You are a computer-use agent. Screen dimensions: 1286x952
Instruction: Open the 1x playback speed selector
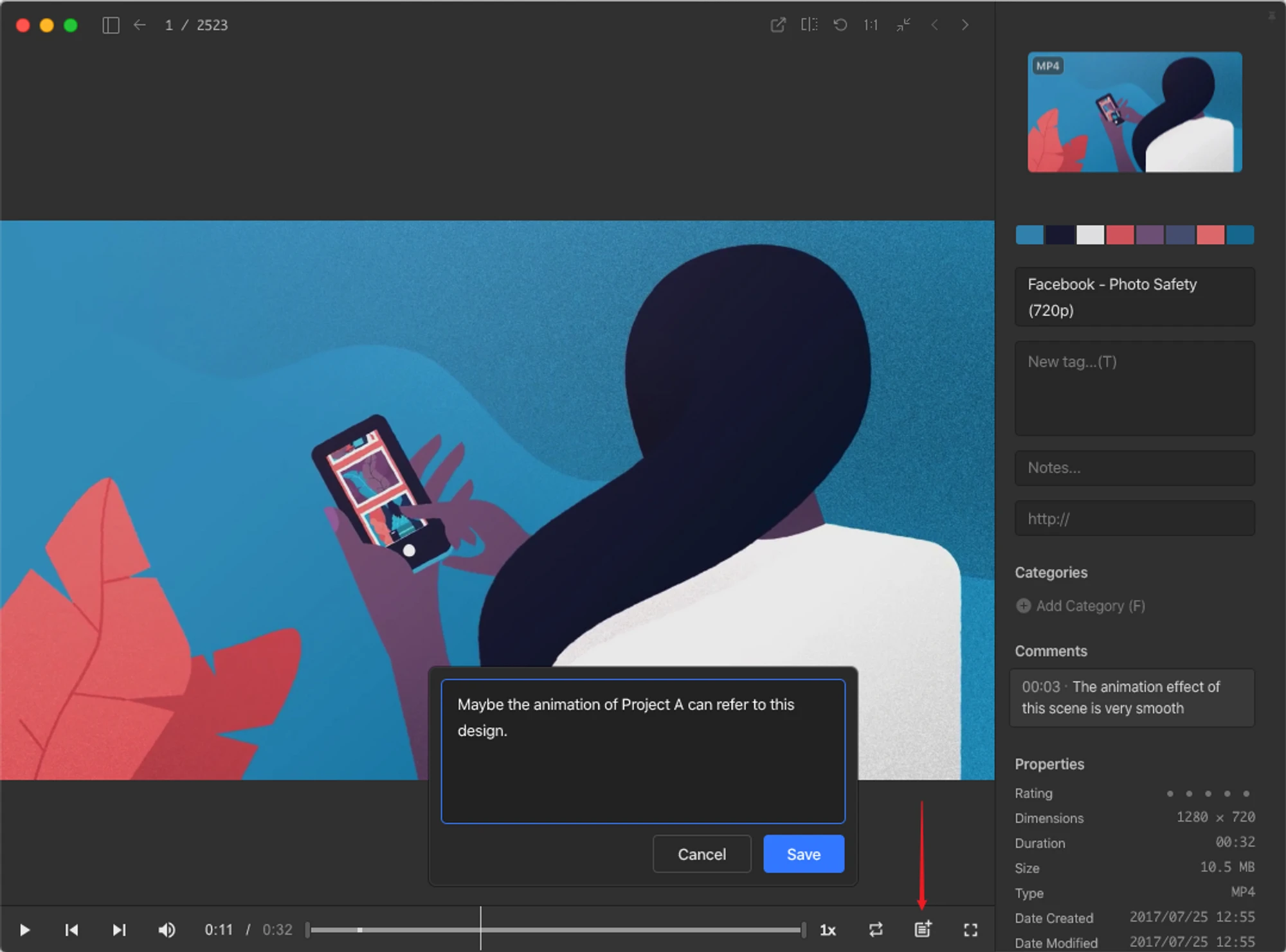click(x=828, y=930)
